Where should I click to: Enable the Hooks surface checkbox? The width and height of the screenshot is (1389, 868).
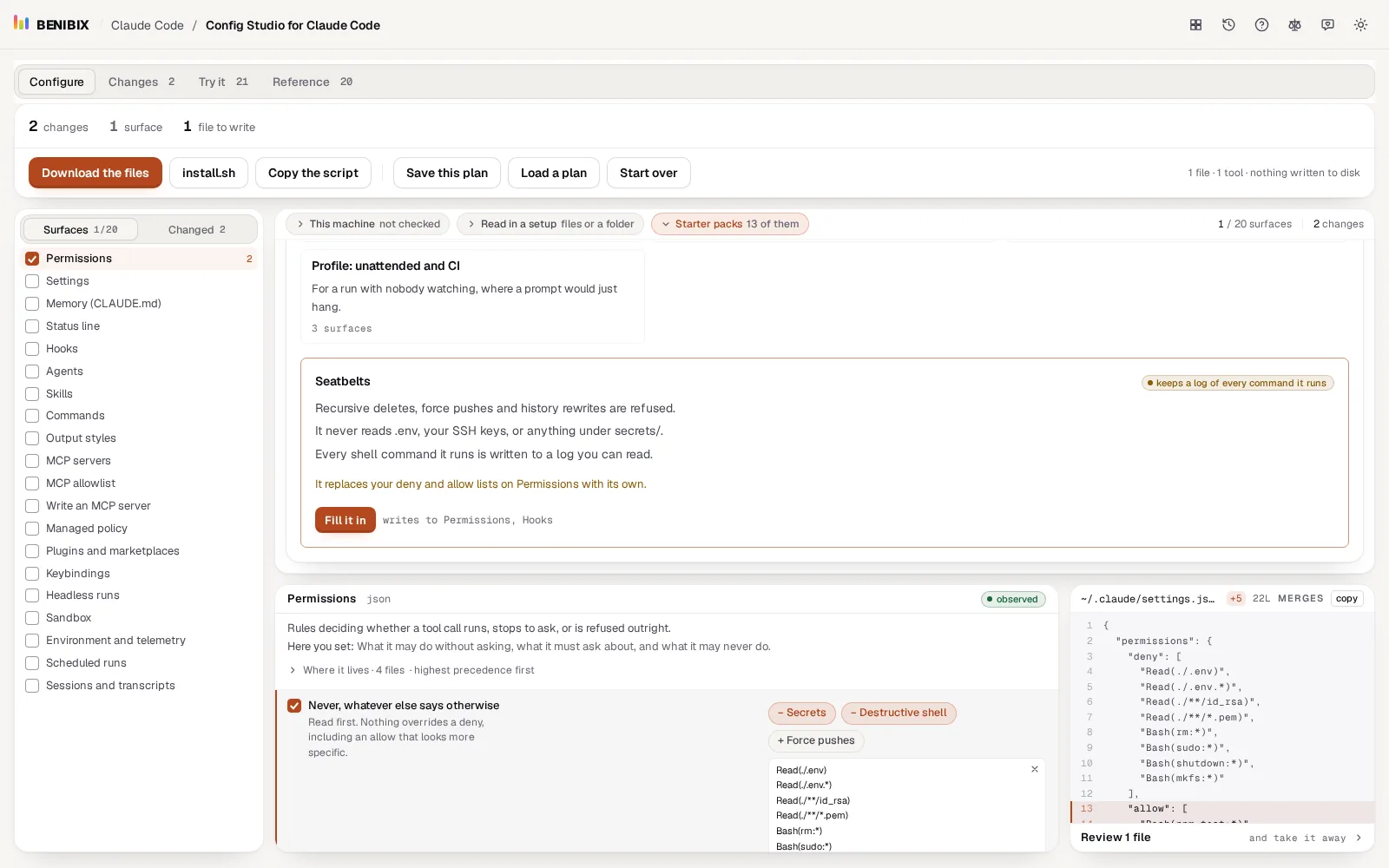coord(32,349)
